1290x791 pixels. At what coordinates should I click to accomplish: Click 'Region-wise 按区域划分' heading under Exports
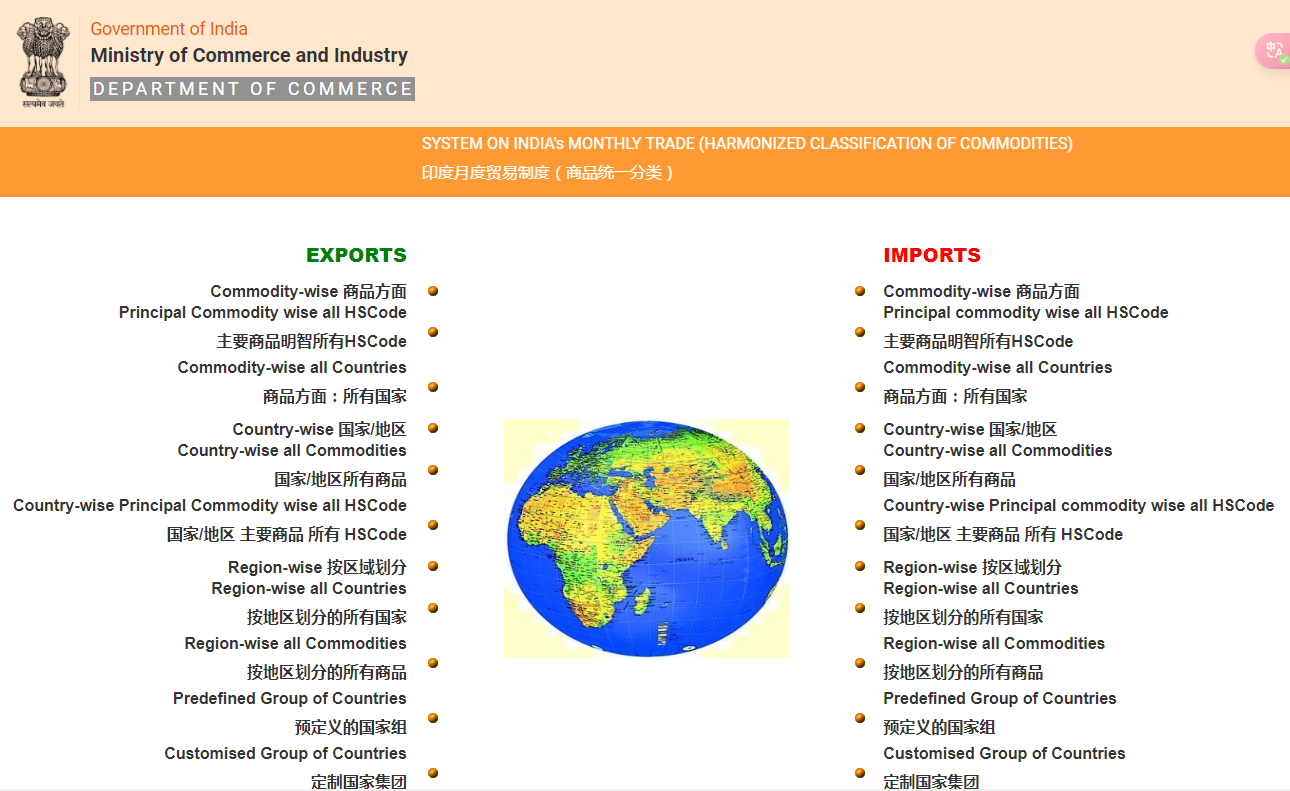[x=318, y=568]
